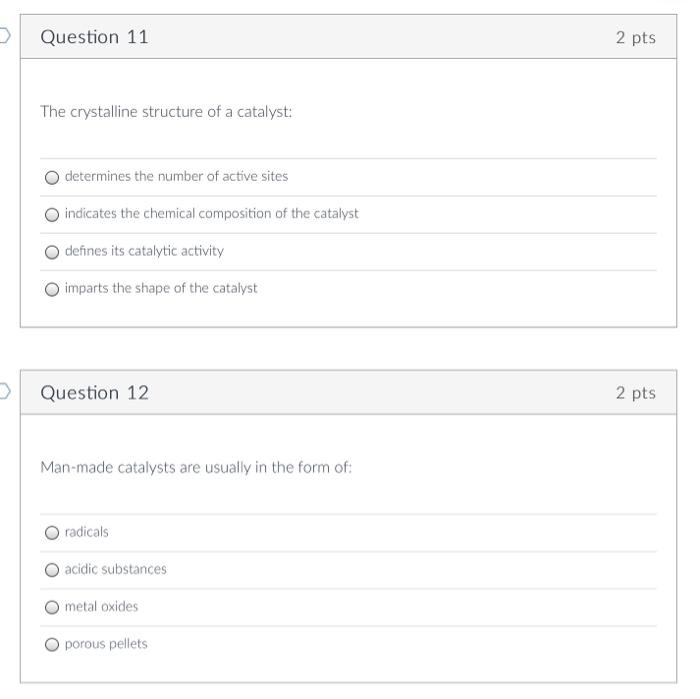
Task: Click the '2 pts' label on Question 11
Action: click(x=635, y=37)
